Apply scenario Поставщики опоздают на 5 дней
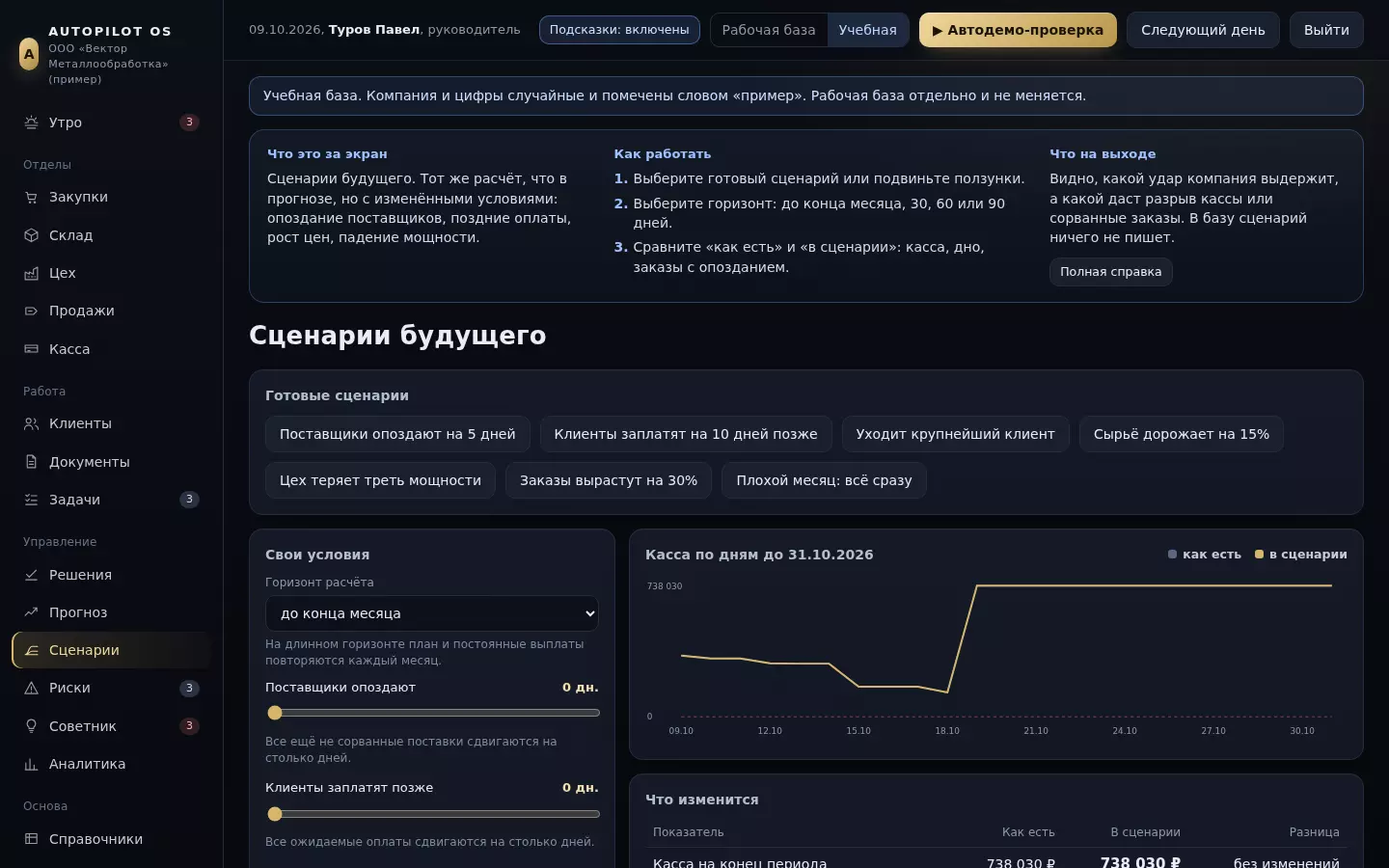The image size is (1389, 868). [x=397, y=434]
